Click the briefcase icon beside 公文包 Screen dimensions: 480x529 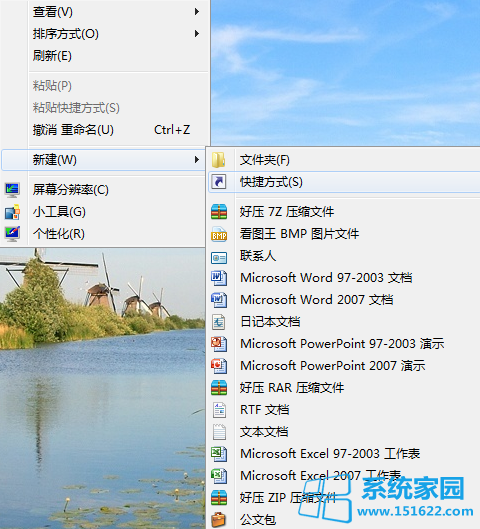point(219,520)
